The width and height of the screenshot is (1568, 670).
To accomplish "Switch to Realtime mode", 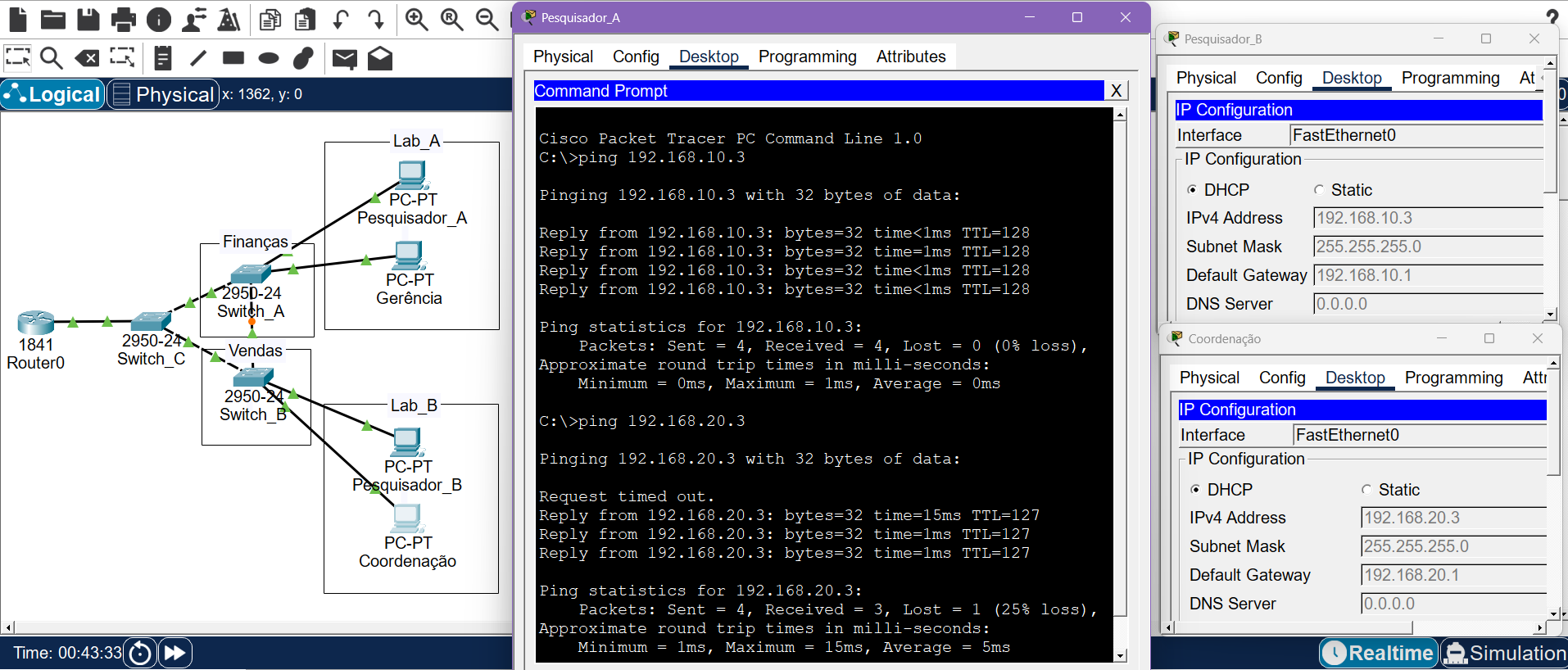I will 1379,653.
